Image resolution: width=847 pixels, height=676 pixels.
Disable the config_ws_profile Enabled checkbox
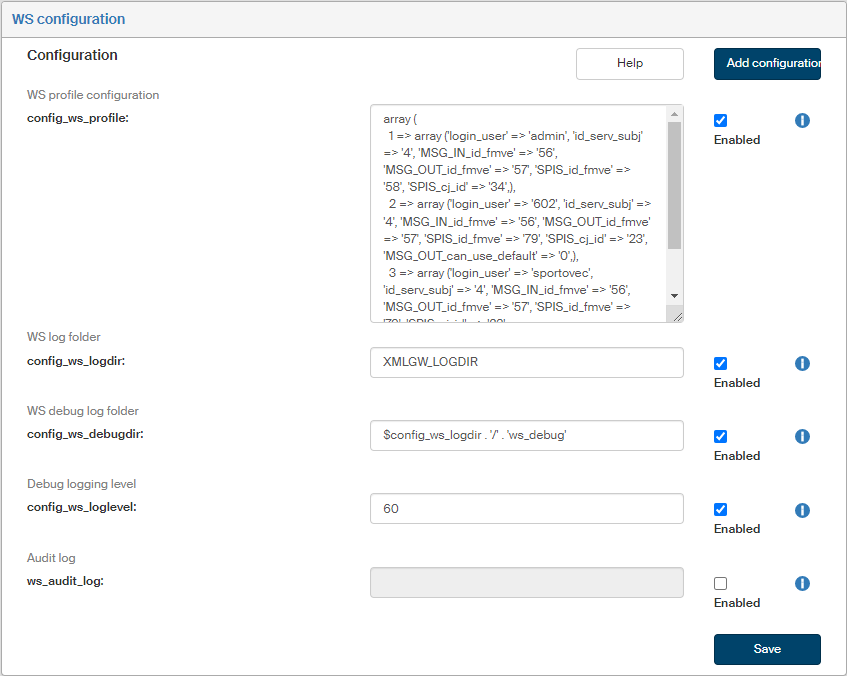click(721, 121)
